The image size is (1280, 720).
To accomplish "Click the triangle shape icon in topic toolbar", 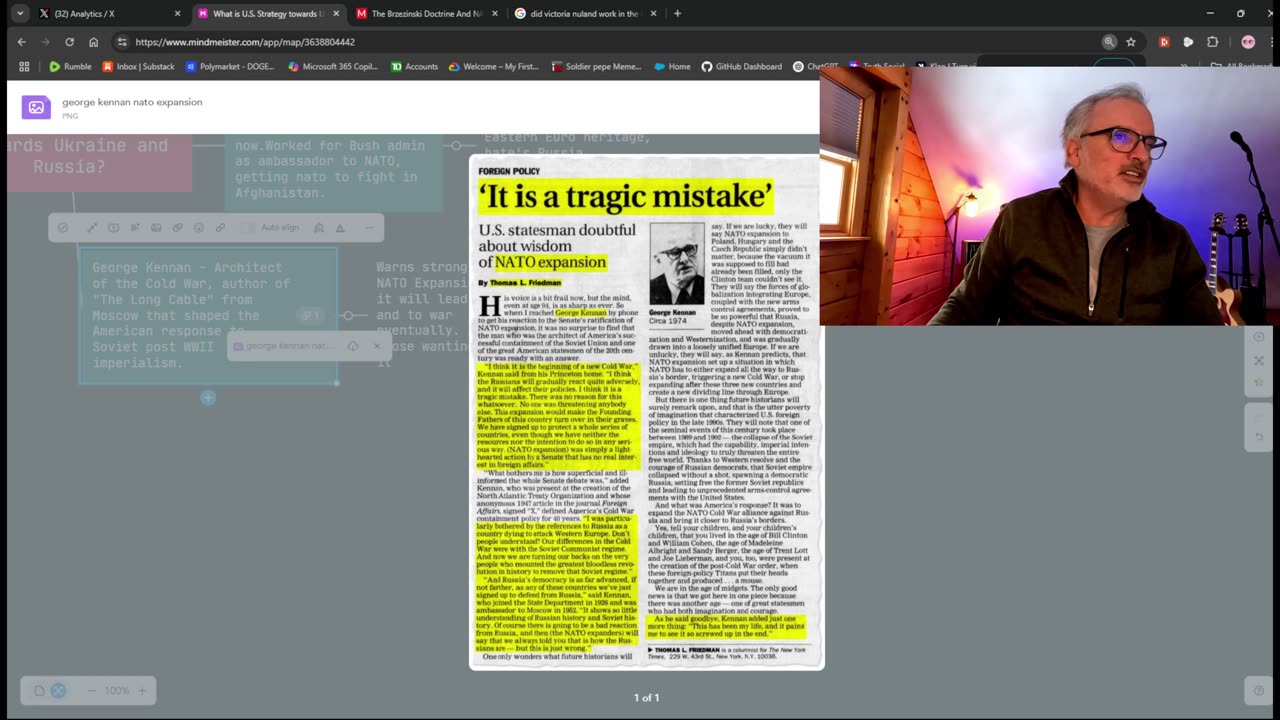I will click(x=340, y=228).
